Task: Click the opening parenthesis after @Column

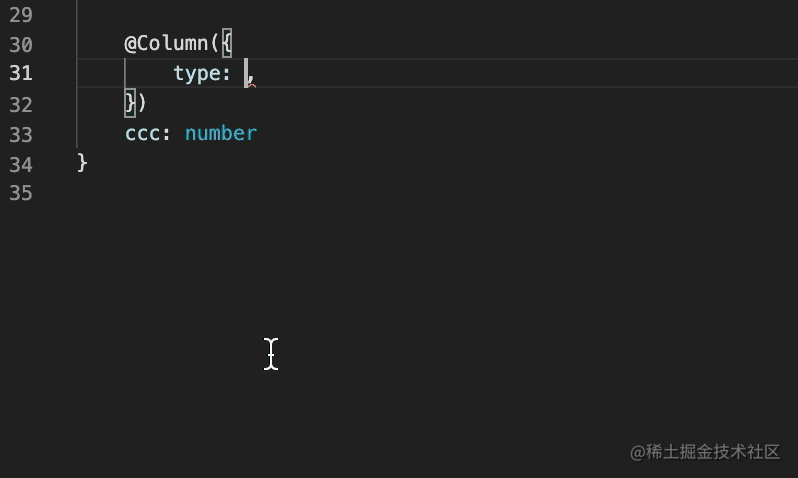Action: pyautogui.click(x=215, y=44)
